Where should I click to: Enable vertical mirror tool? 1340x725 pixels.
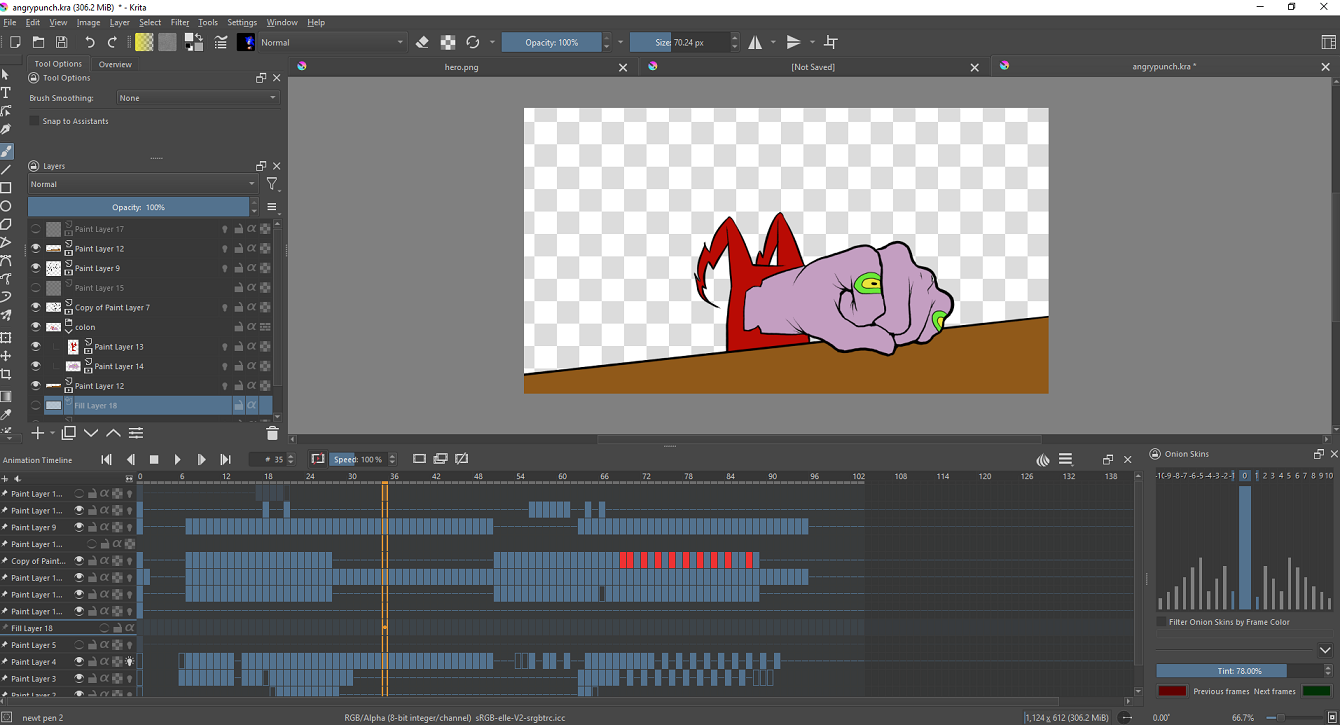[794, 42]
